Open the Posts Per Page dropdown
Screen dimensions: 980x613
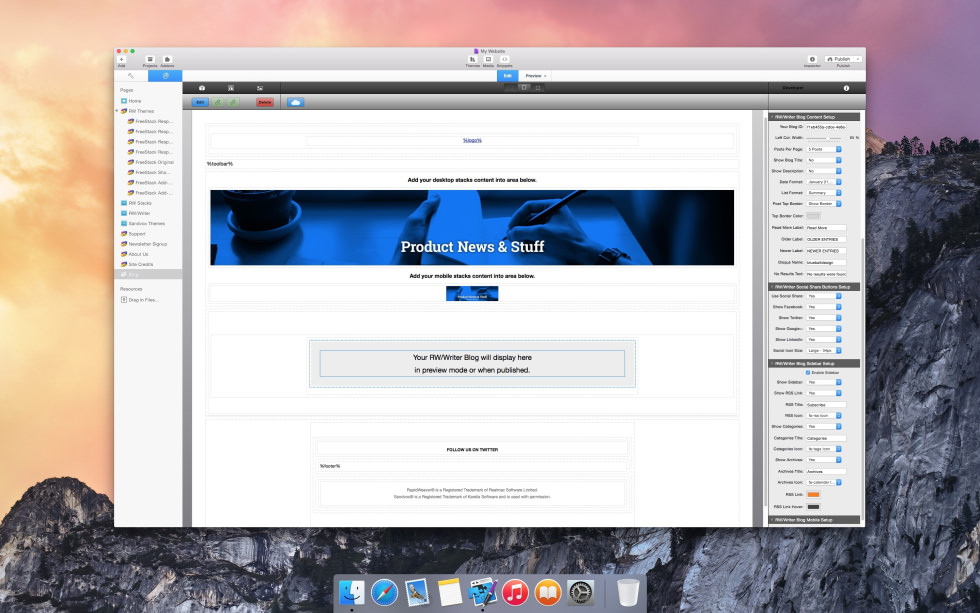(x=824, y=149)
